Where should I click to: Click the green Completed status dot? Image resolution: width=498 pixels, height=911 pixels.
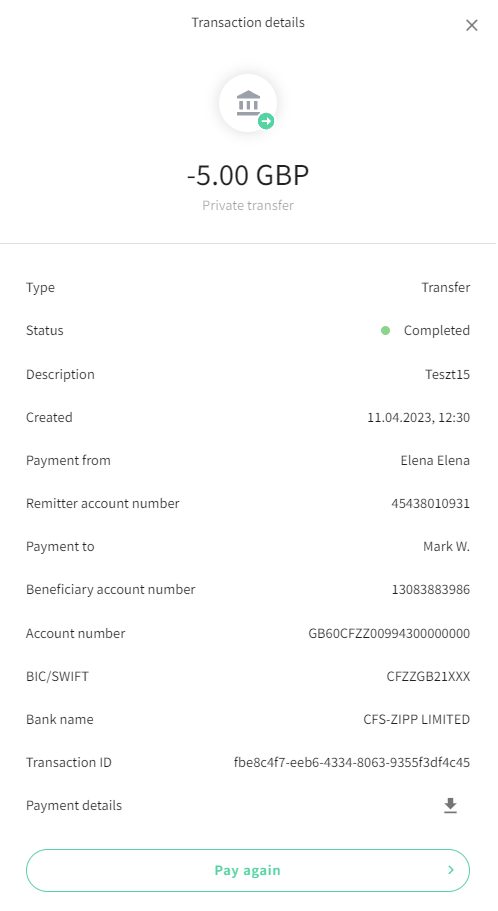385,331
